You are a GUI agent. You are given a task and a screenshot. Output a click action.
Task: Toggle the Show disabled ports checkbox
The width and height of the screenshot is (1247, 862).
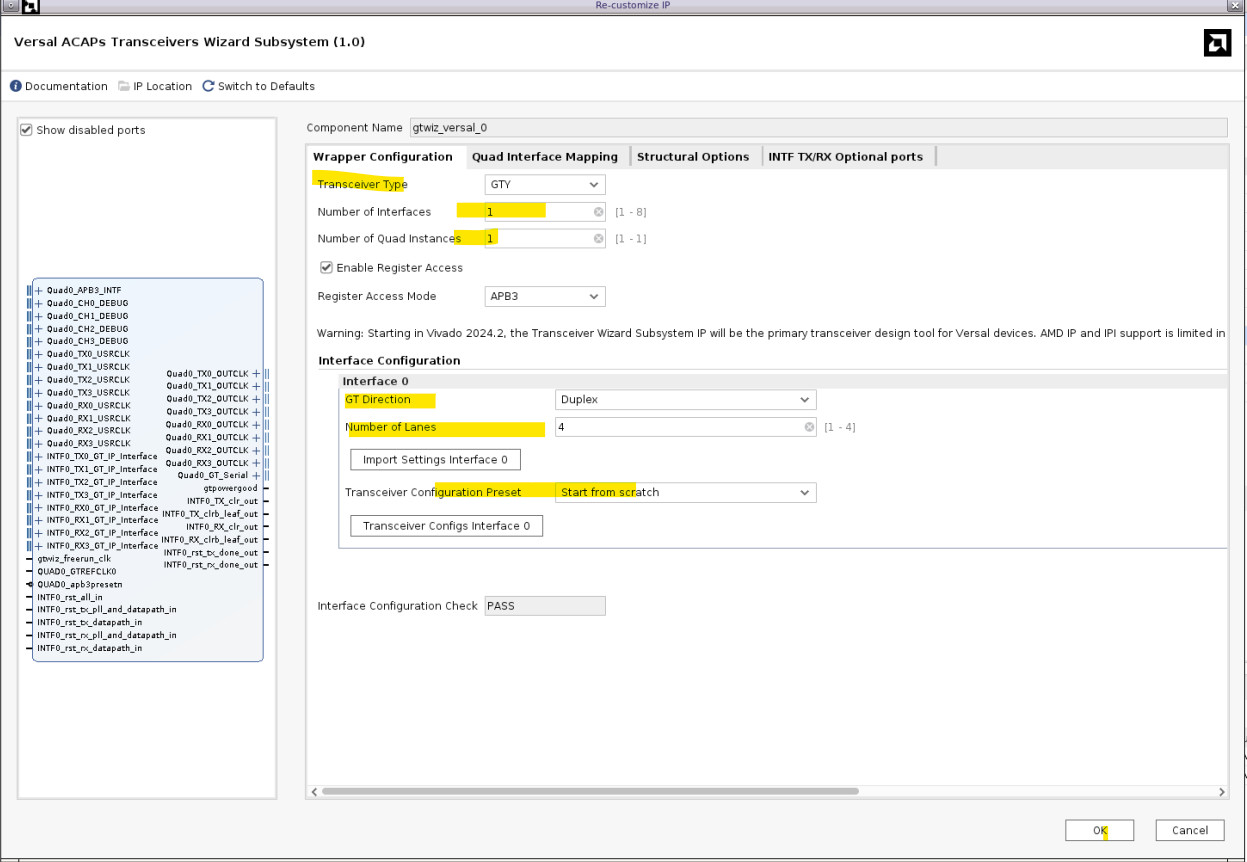pos(27,130)
